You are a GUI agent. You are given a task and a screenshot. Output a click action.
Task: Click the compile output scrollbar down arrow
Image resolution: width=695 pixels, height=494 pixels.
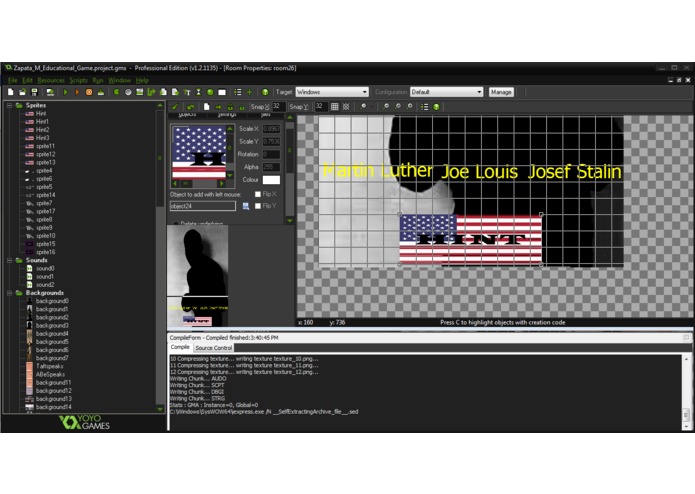click(x=686, y=427)
